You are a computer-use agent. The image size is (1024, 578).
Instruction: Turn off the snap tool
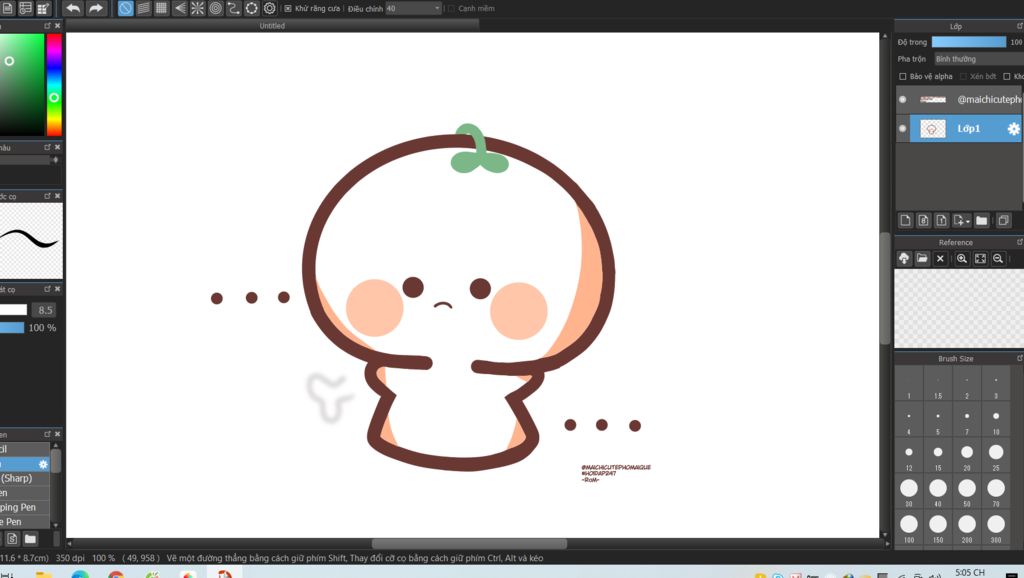point(125,8)
